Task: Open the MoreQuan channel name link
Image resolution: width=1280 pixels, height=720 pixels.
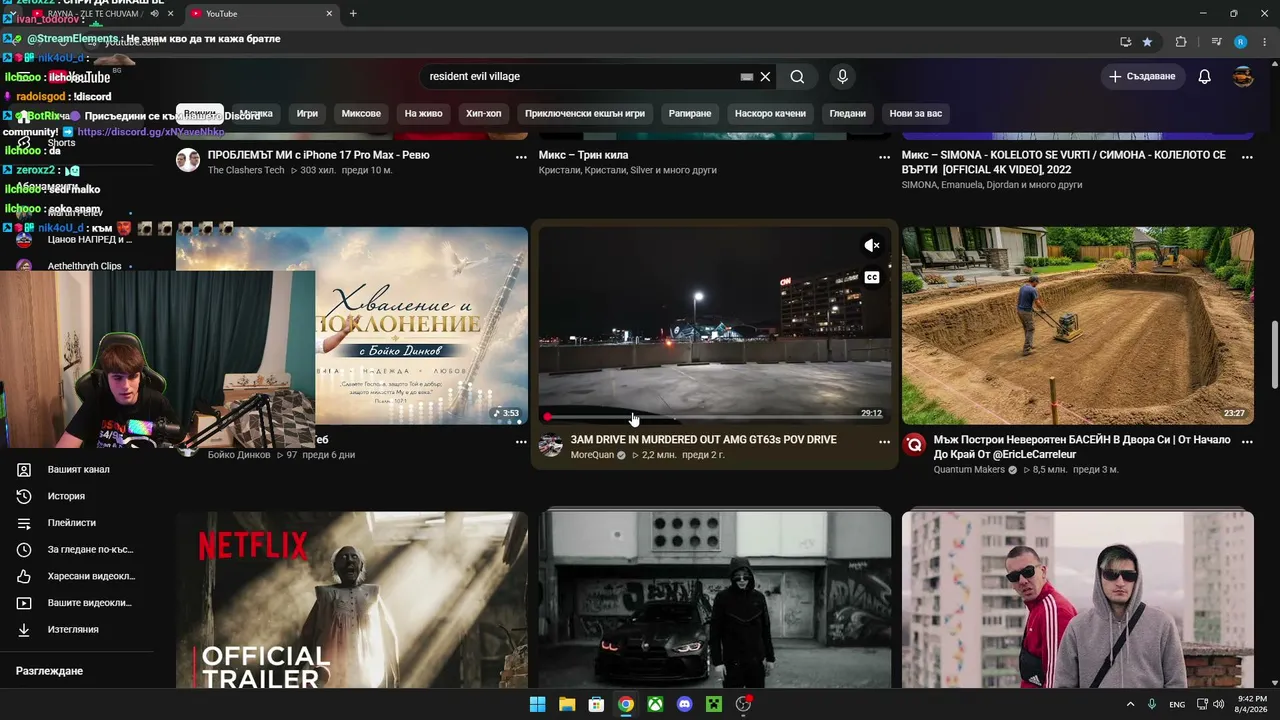Action: (x=592, y=455)
